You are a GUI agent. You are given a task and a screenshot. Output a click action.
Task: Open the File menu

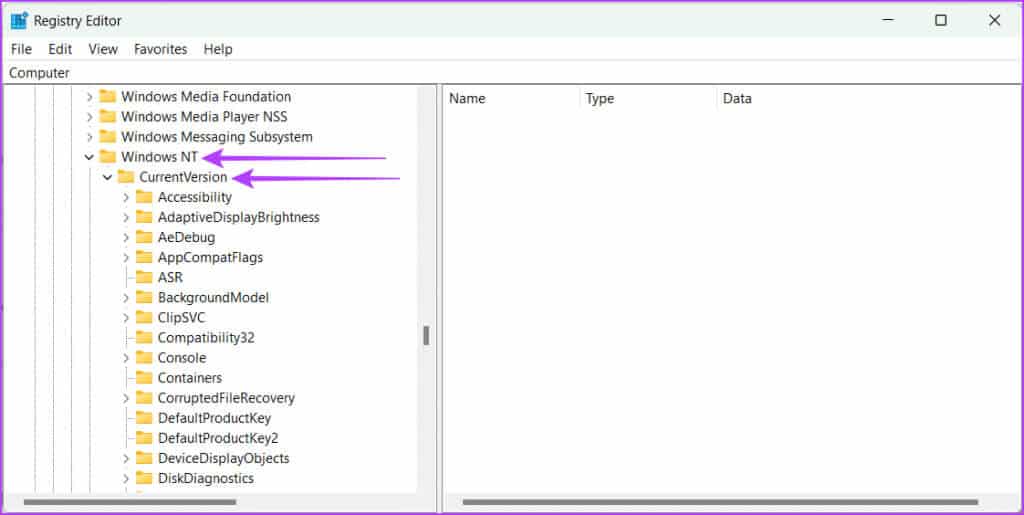click(21, 49)
